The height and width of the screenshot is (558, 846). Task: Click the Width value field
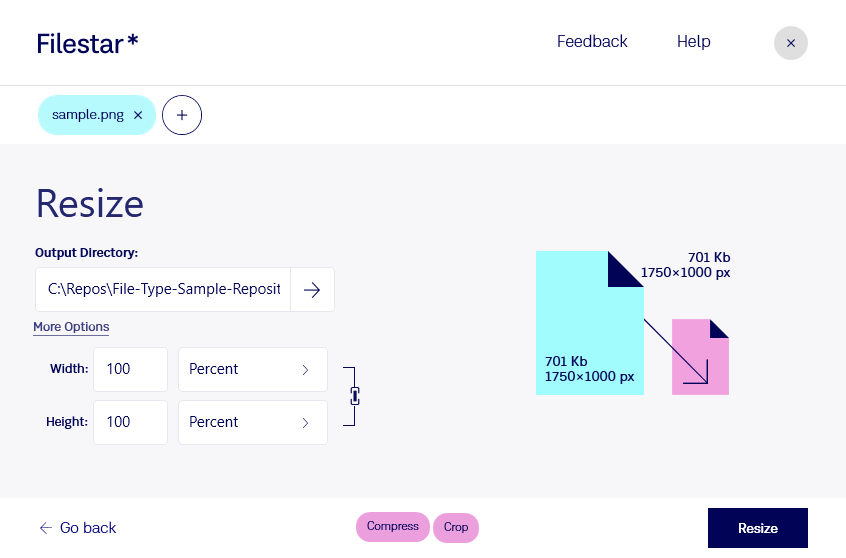click(131, 369)
